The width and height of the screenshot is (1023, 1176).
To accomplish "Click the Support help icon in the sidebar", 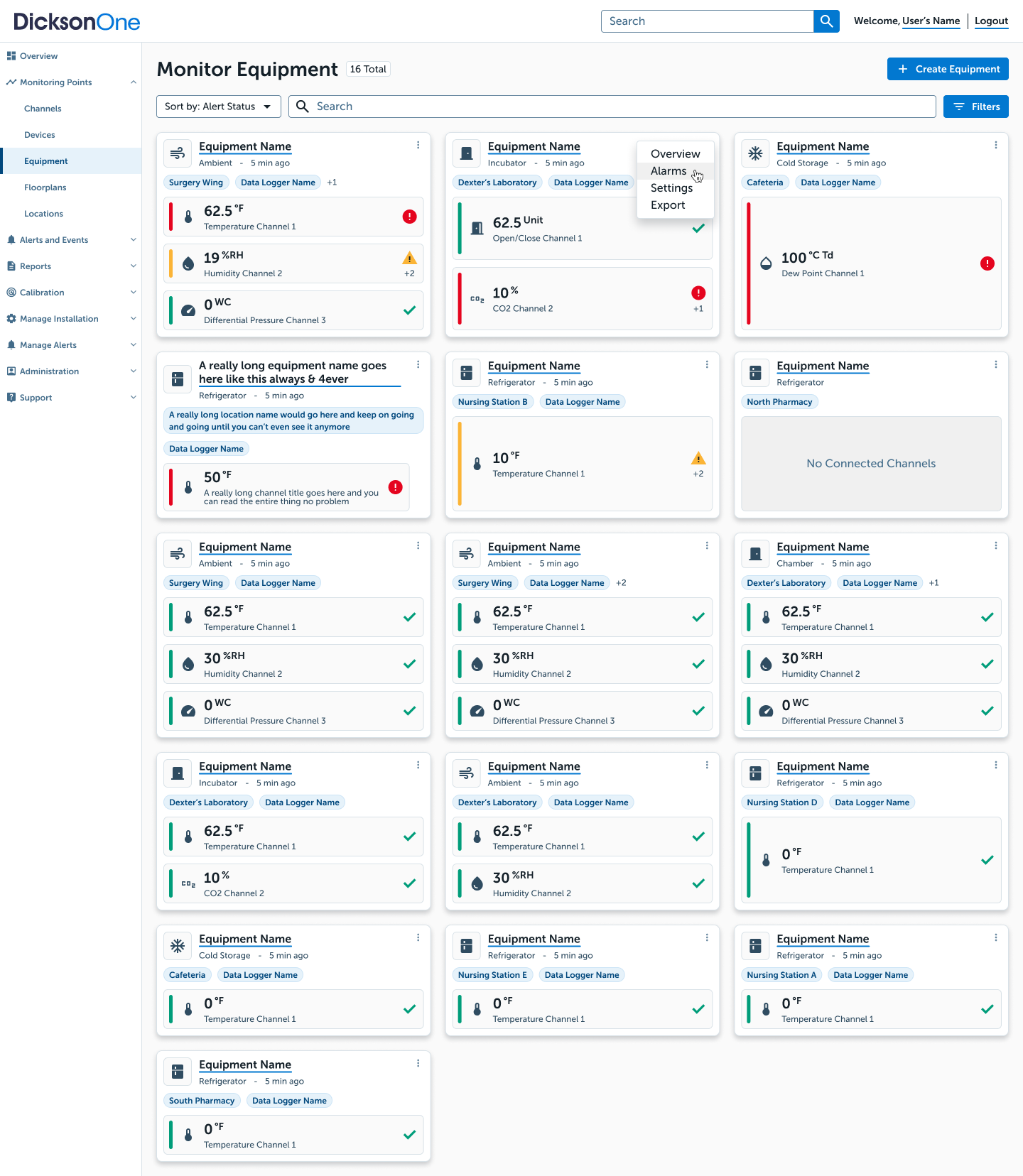I will tap(11, 398).
